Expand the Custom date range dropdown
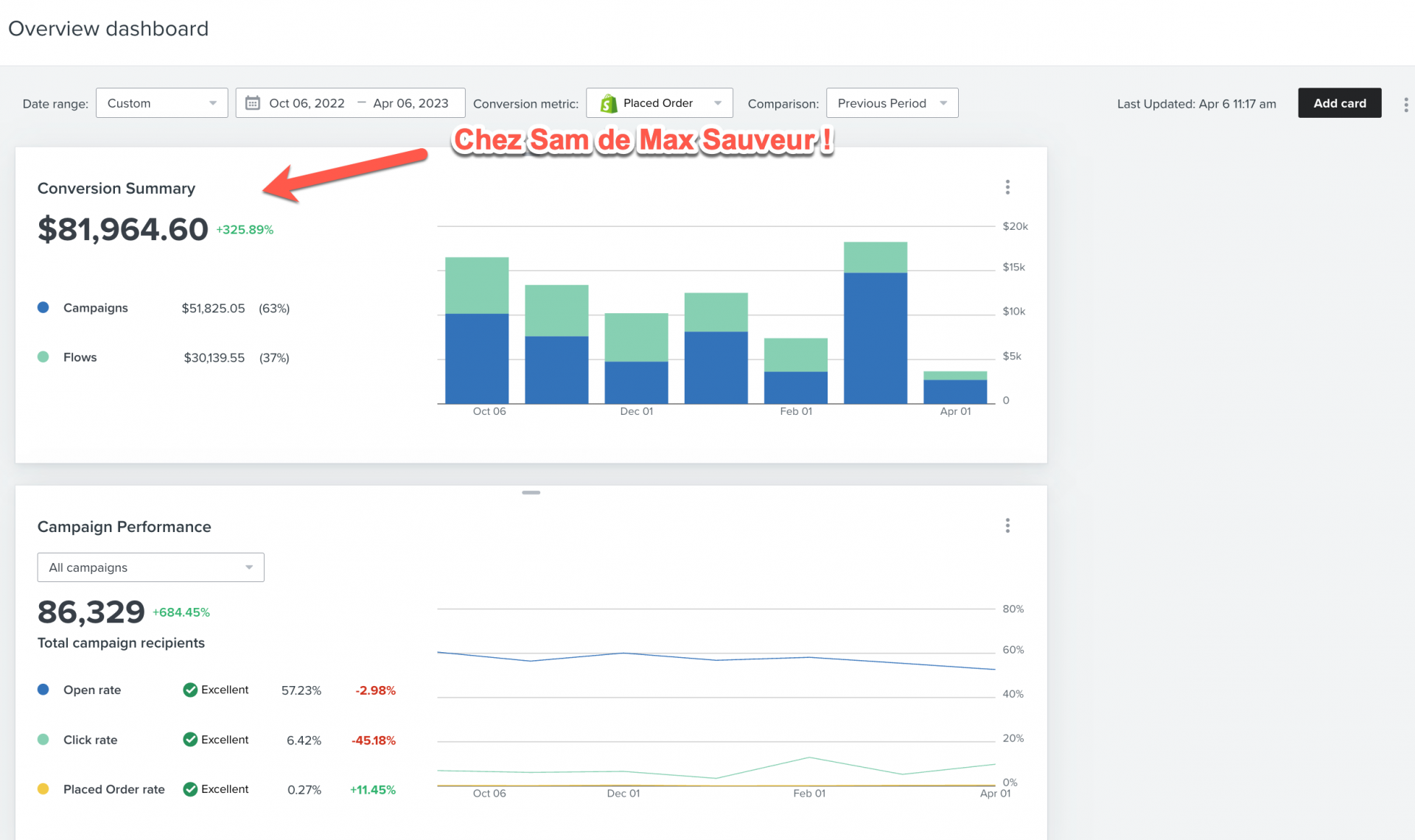The height and width of the screenshot is (840, 1415). (x=161, y=103)
